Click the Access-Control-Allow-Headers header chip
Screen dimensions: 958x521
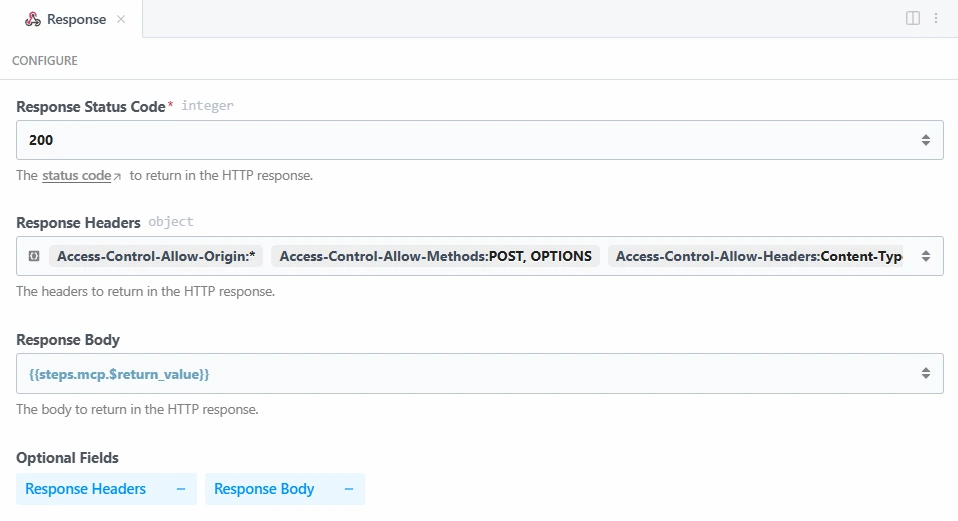(x=758, y=256)
